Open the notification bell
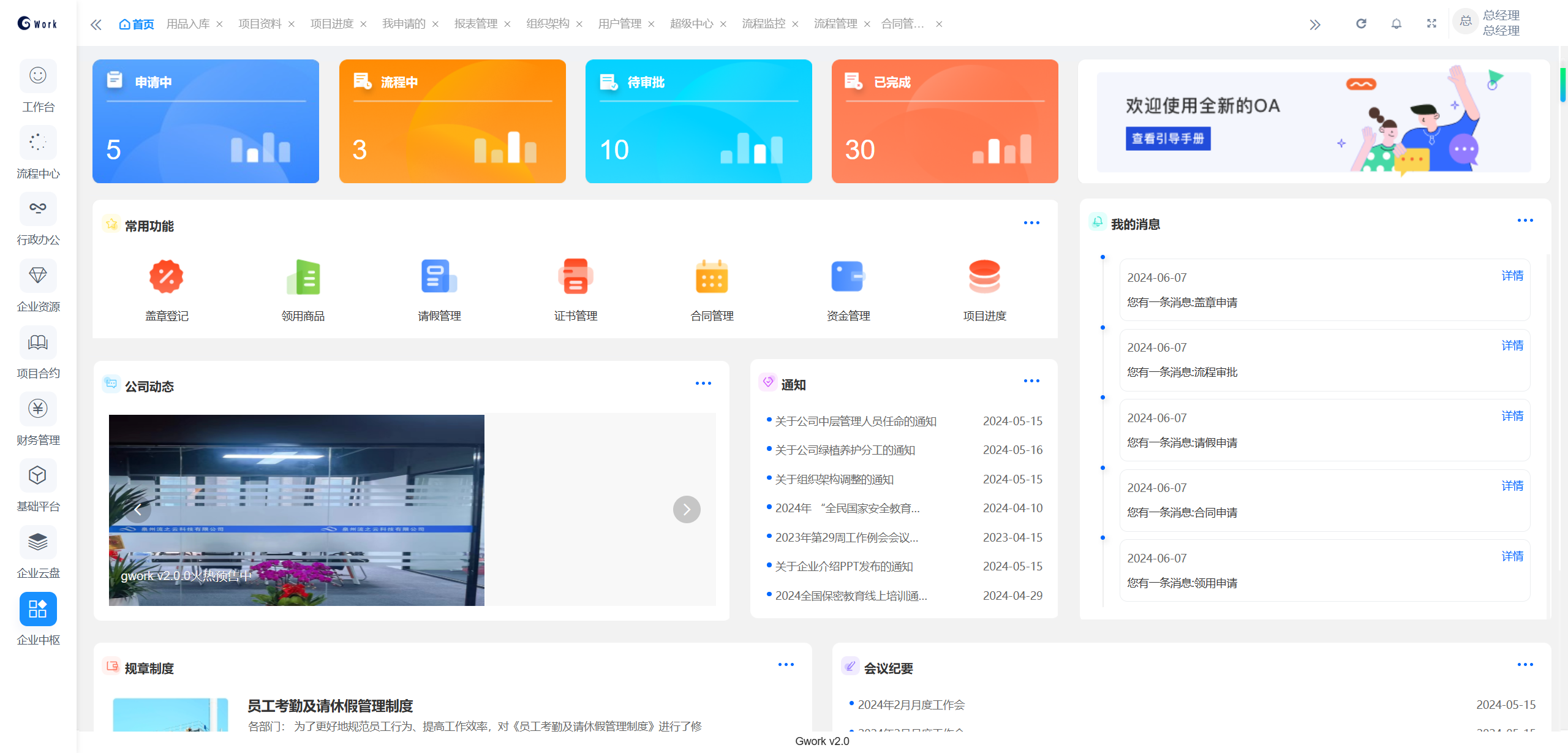The height and width of the screenshot is (753, 1568). pyautogui.click(x=1396, y=24)
